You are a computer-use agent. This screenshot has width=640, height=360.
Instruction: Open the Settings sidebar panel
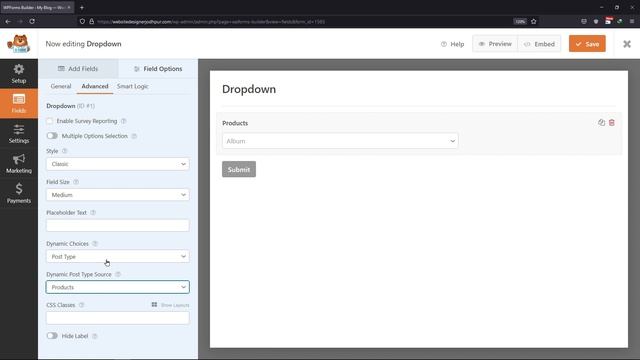[x=19, y=134]
